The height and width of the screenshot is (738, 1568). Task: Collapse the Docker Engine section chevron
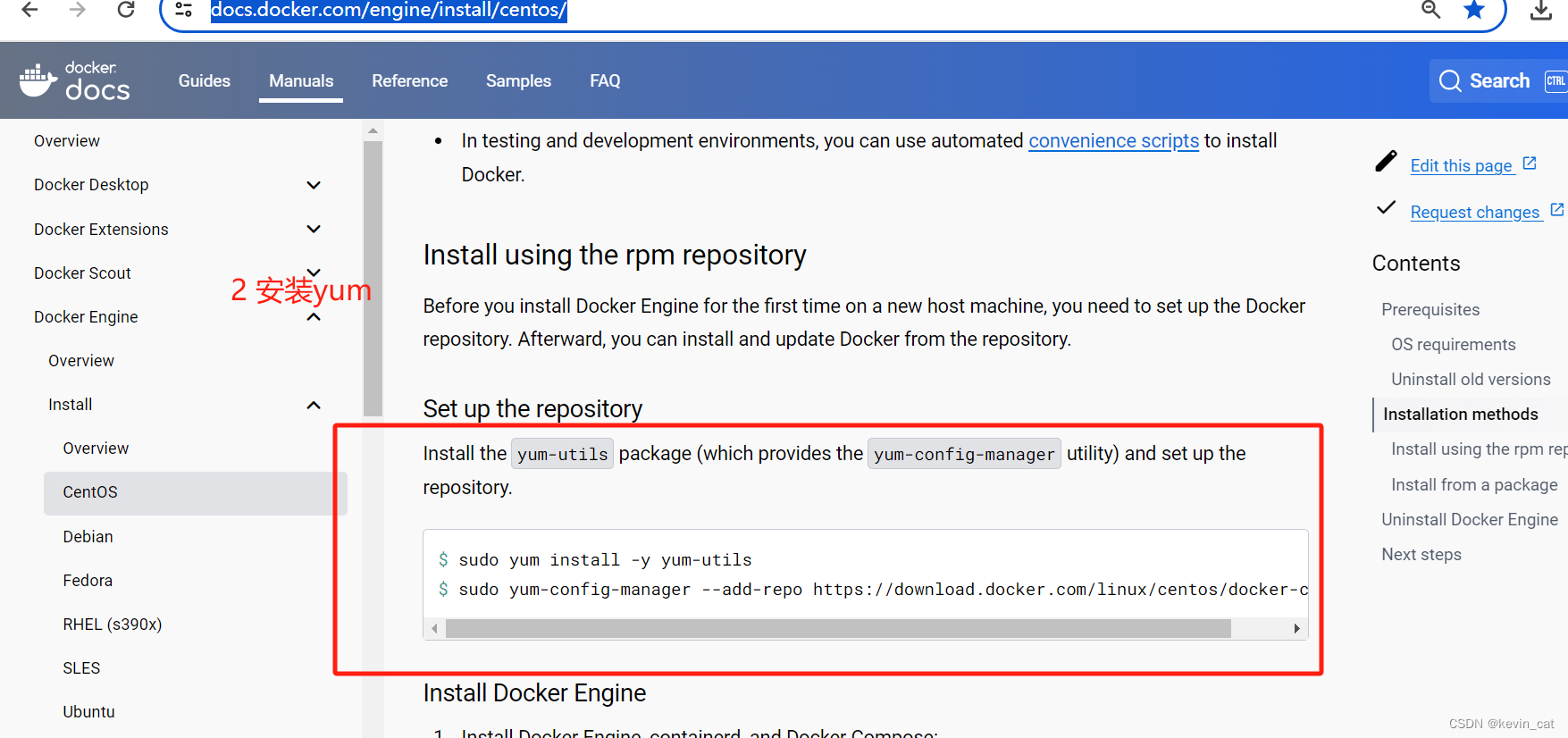coord(314,317)
